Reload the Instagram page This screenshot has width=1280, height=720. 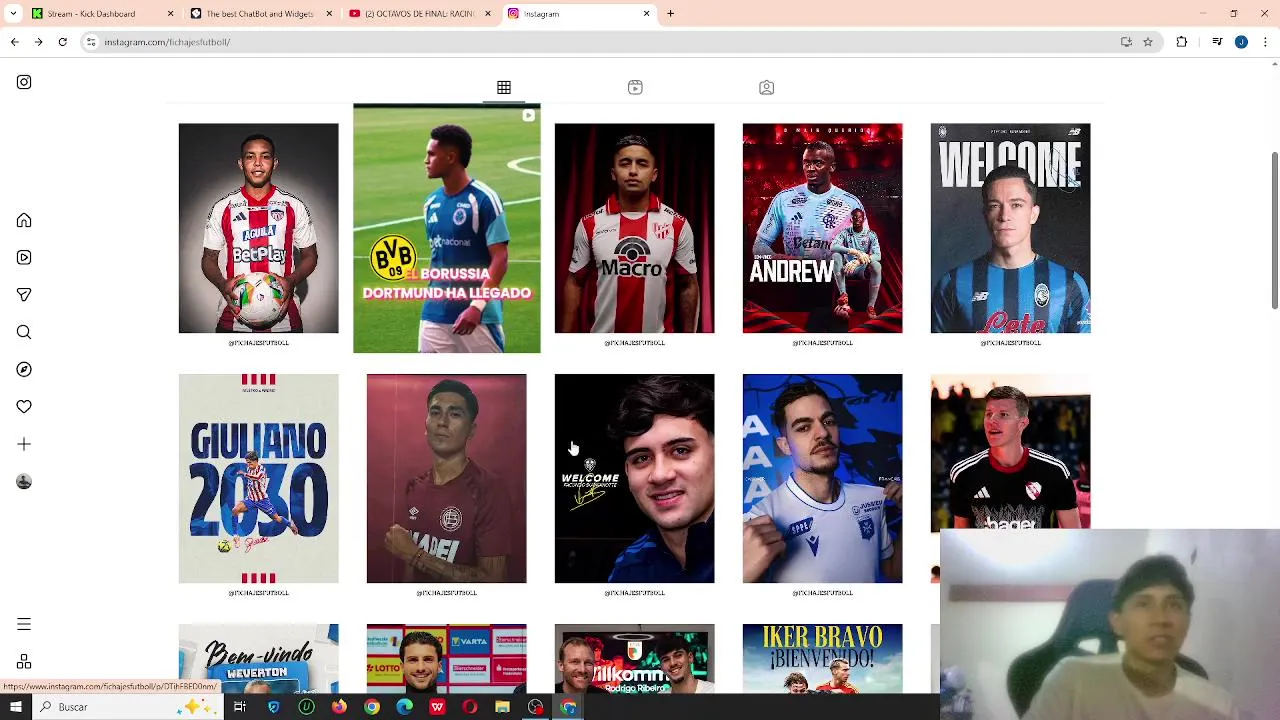[62, 42]
